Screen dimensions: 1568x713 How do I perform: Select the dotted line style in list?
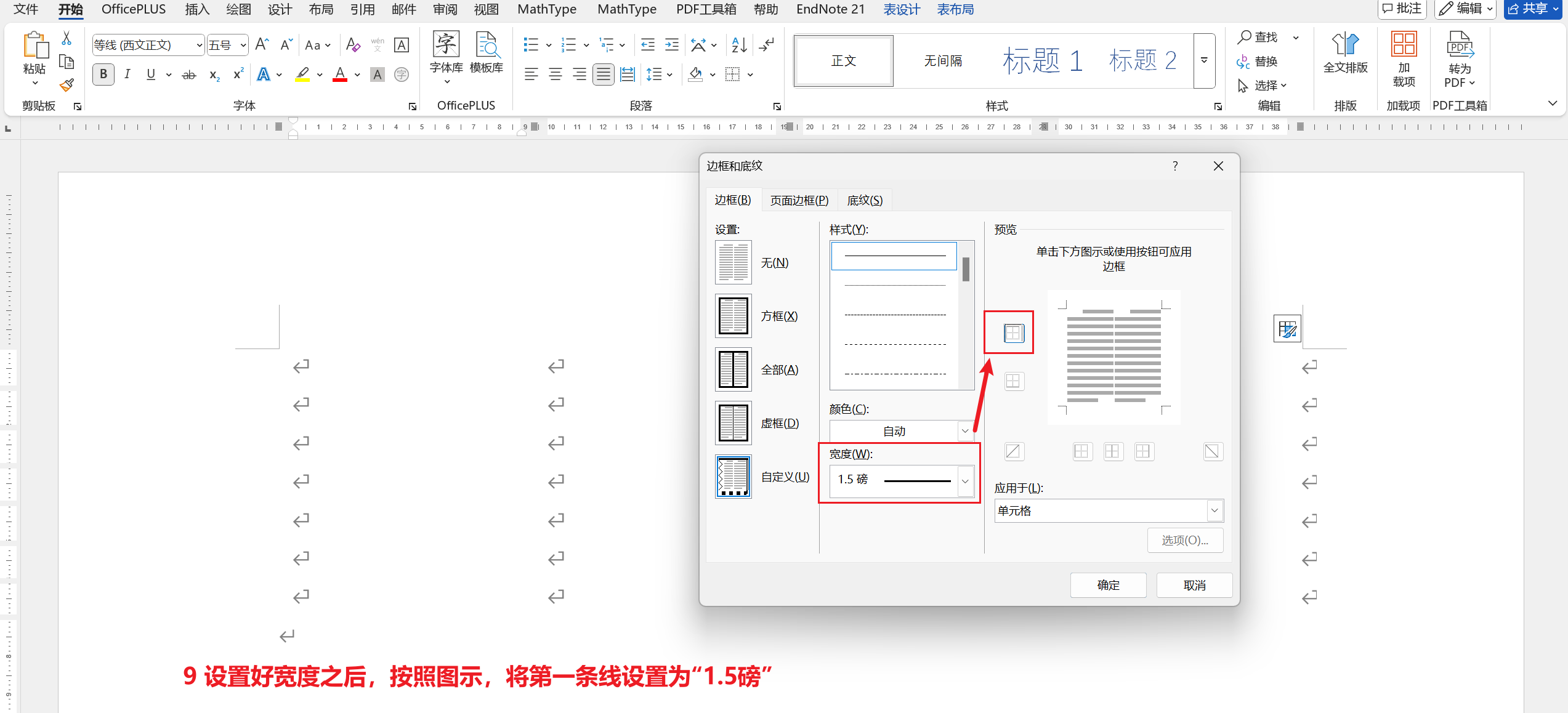click(x=895, y=286)
